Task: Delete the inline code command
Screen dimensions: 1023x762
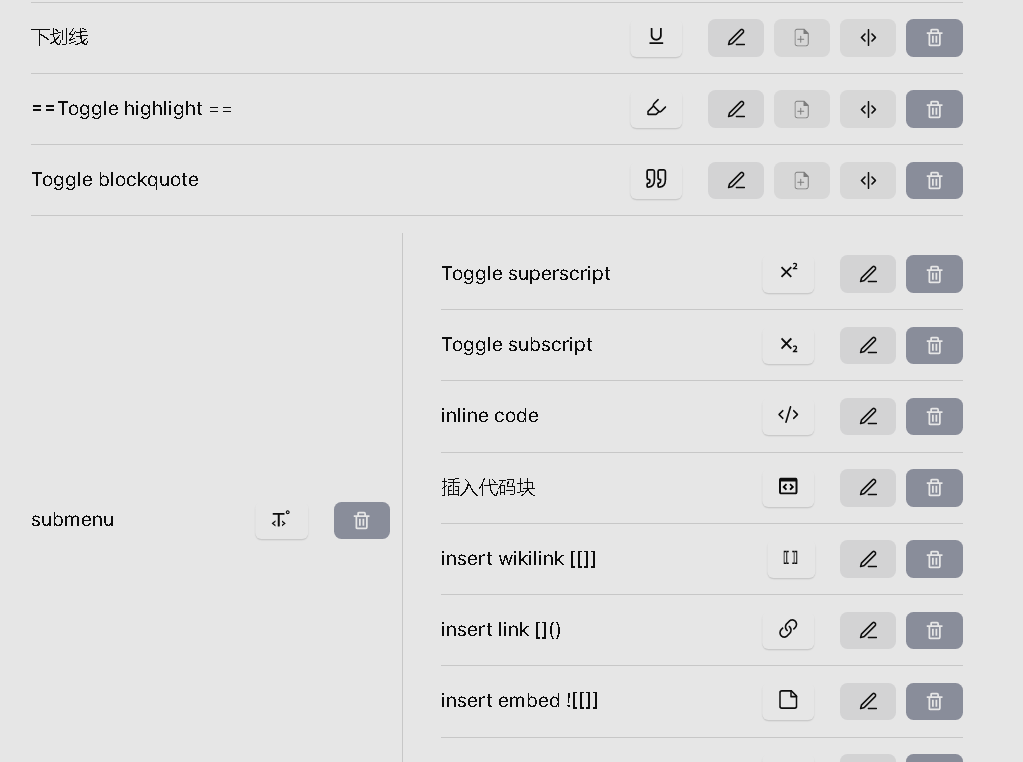Action: coord(934,416)
